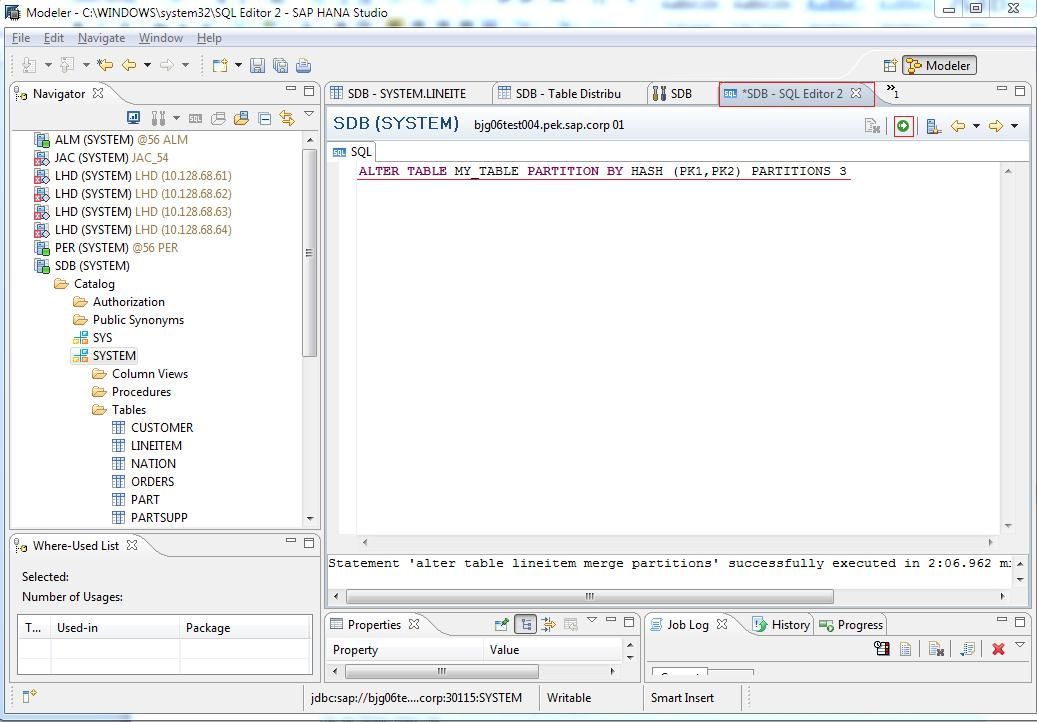The height and width of the screenshot is (722, 1037).
Task: Click the open job details icon in Job Log
Action: coord(905,649)
